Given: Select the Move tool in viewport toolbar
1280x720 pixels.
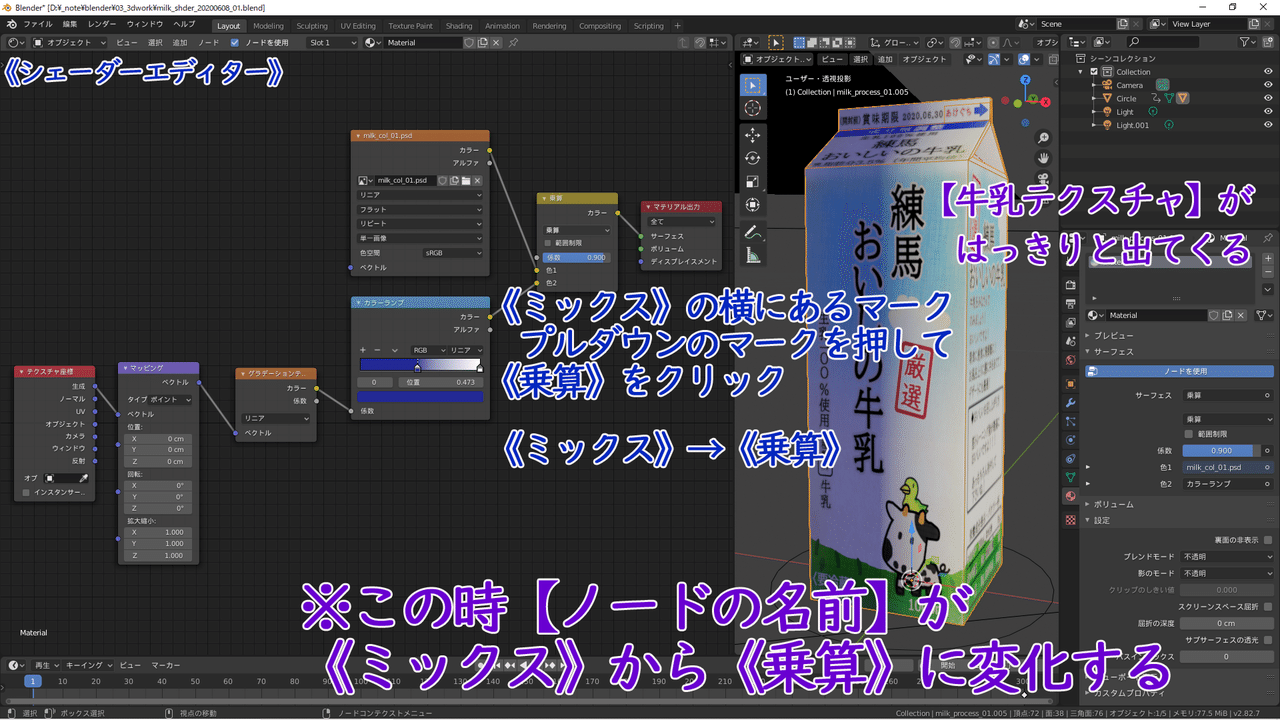Looking at the screenshot, I should click(752, 135).
